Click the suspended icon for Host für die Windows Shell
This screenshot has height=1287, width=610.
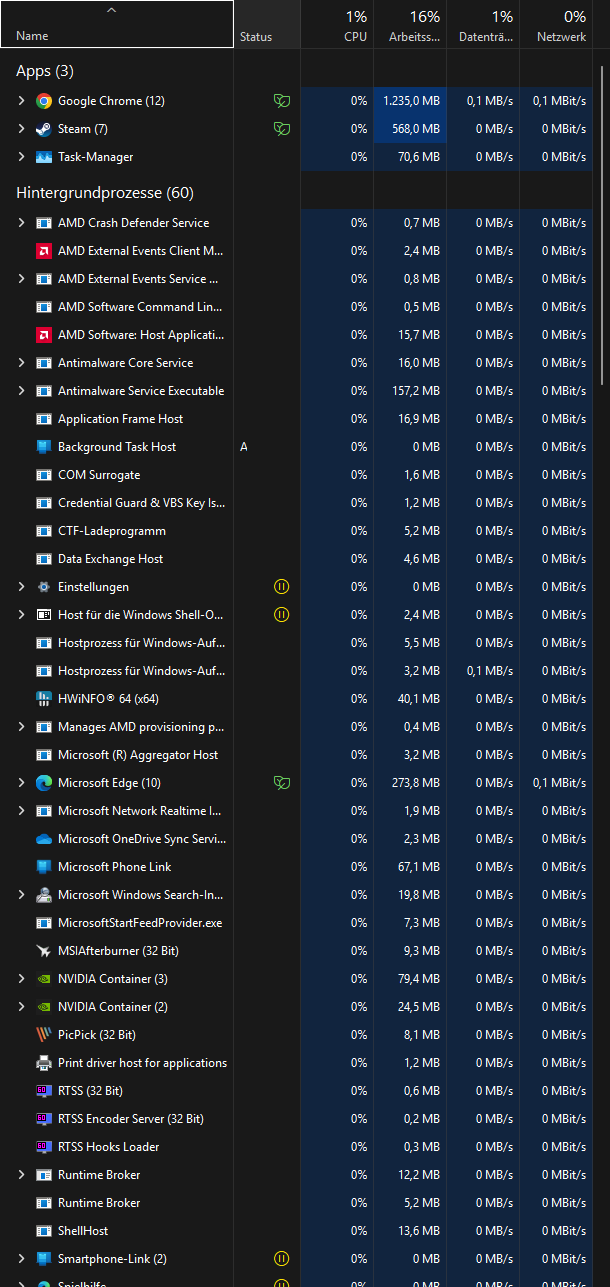pyautogui.click(x=282, y=615)
